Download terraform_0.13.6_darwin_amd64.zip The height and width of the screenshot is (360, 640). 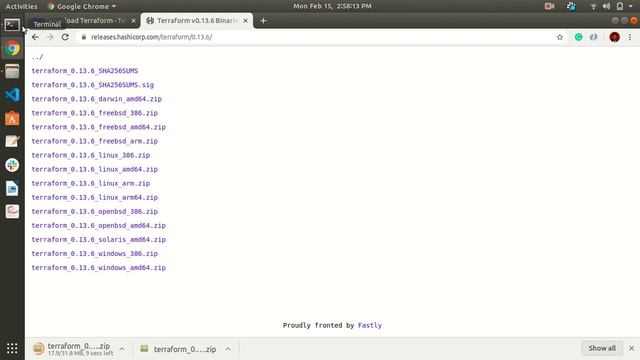[97, 99]
